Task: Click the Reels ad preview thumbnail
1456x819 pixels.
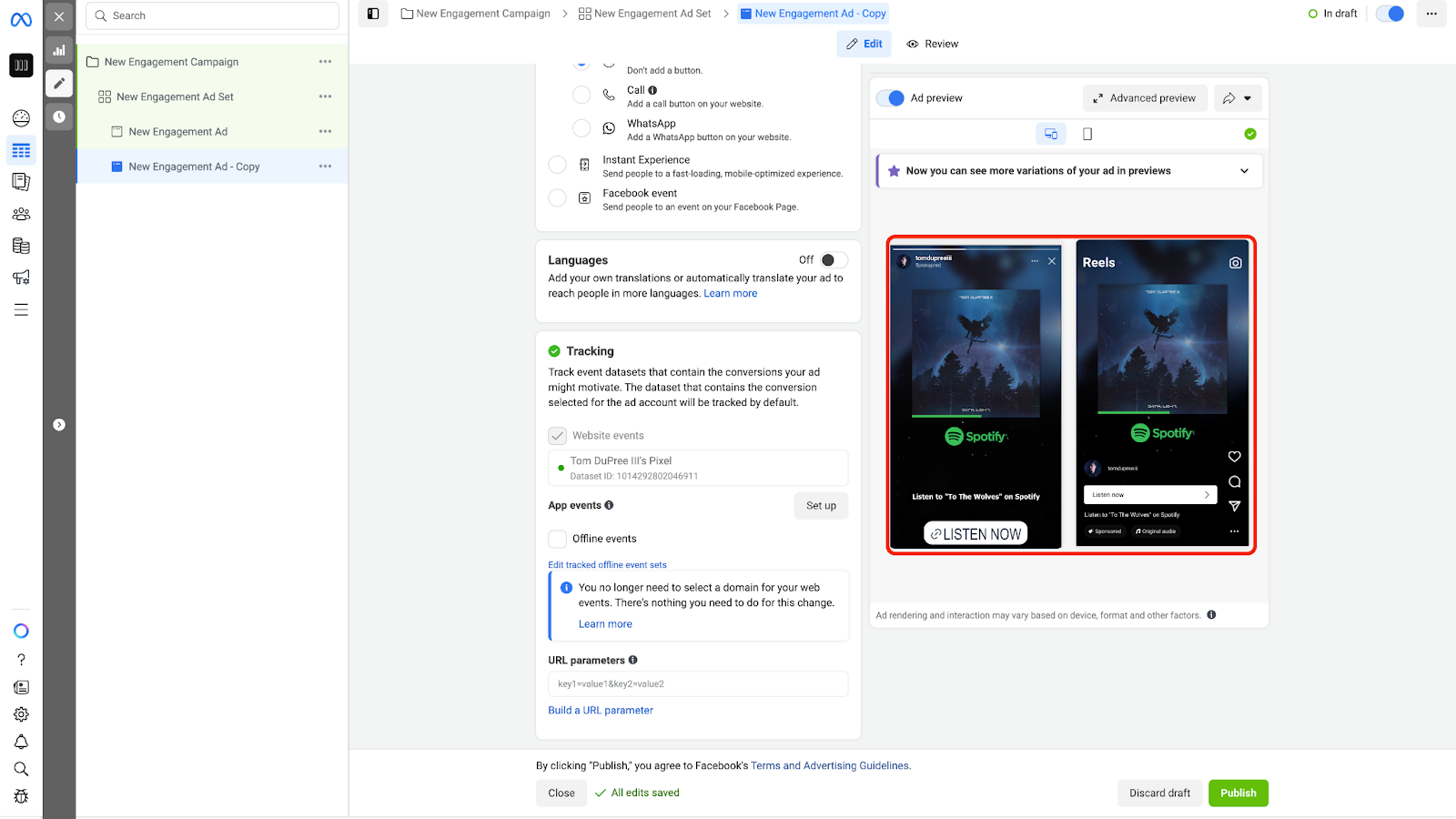Action: 1162,393
